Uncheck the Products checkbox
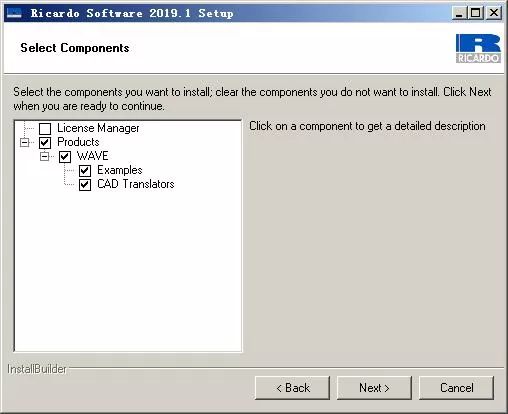Screen dimensions: 508x414 tap(45, 143)
